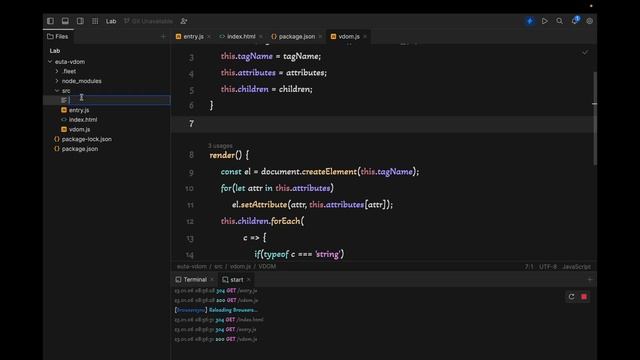The image size is (640, 360).
Task: Click the src breadcrumb
Action: click(218, 267)
